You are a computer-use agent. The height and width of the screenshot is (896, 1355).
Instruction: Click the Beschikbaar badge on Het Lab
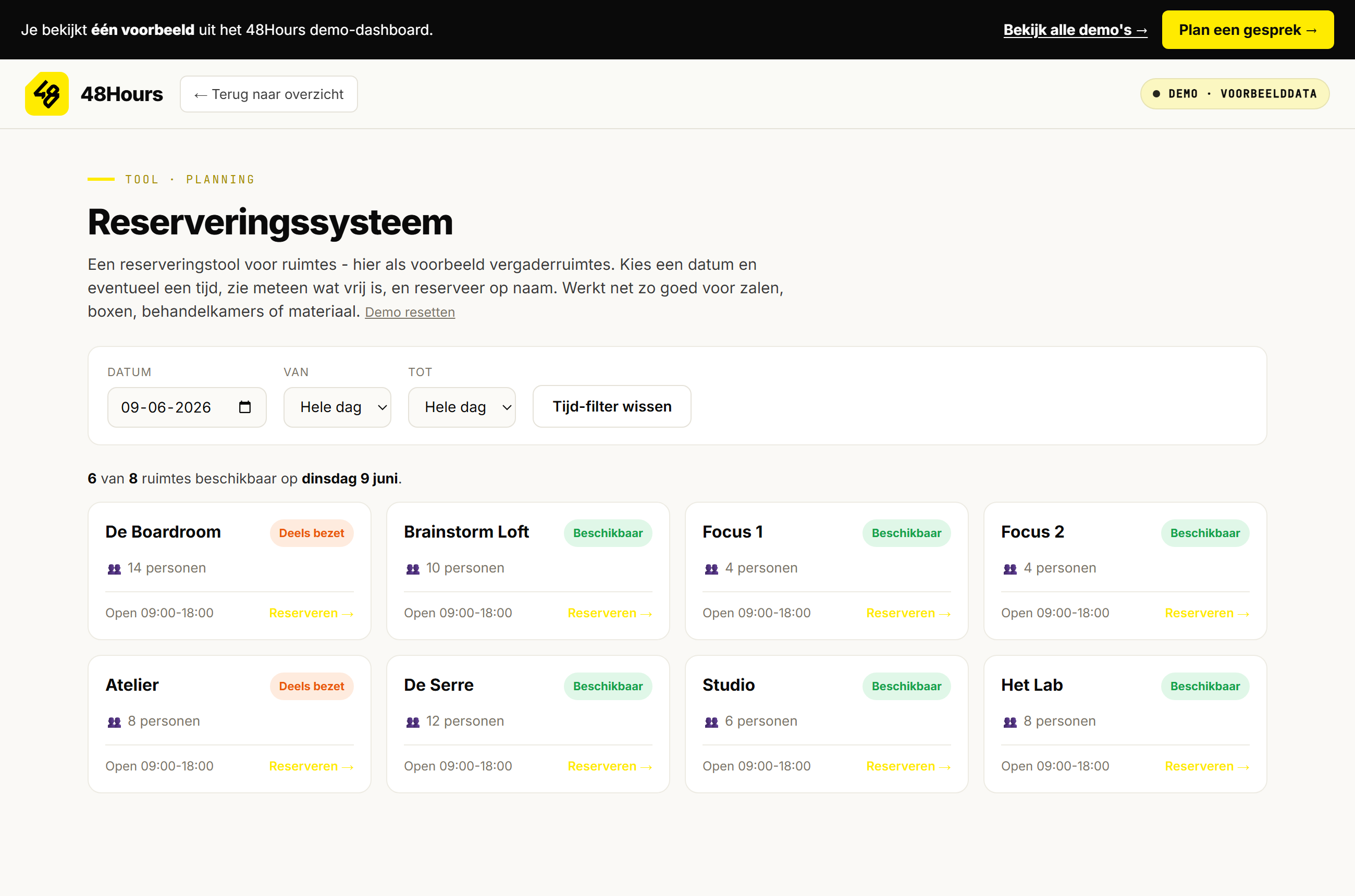(1204, 686)
